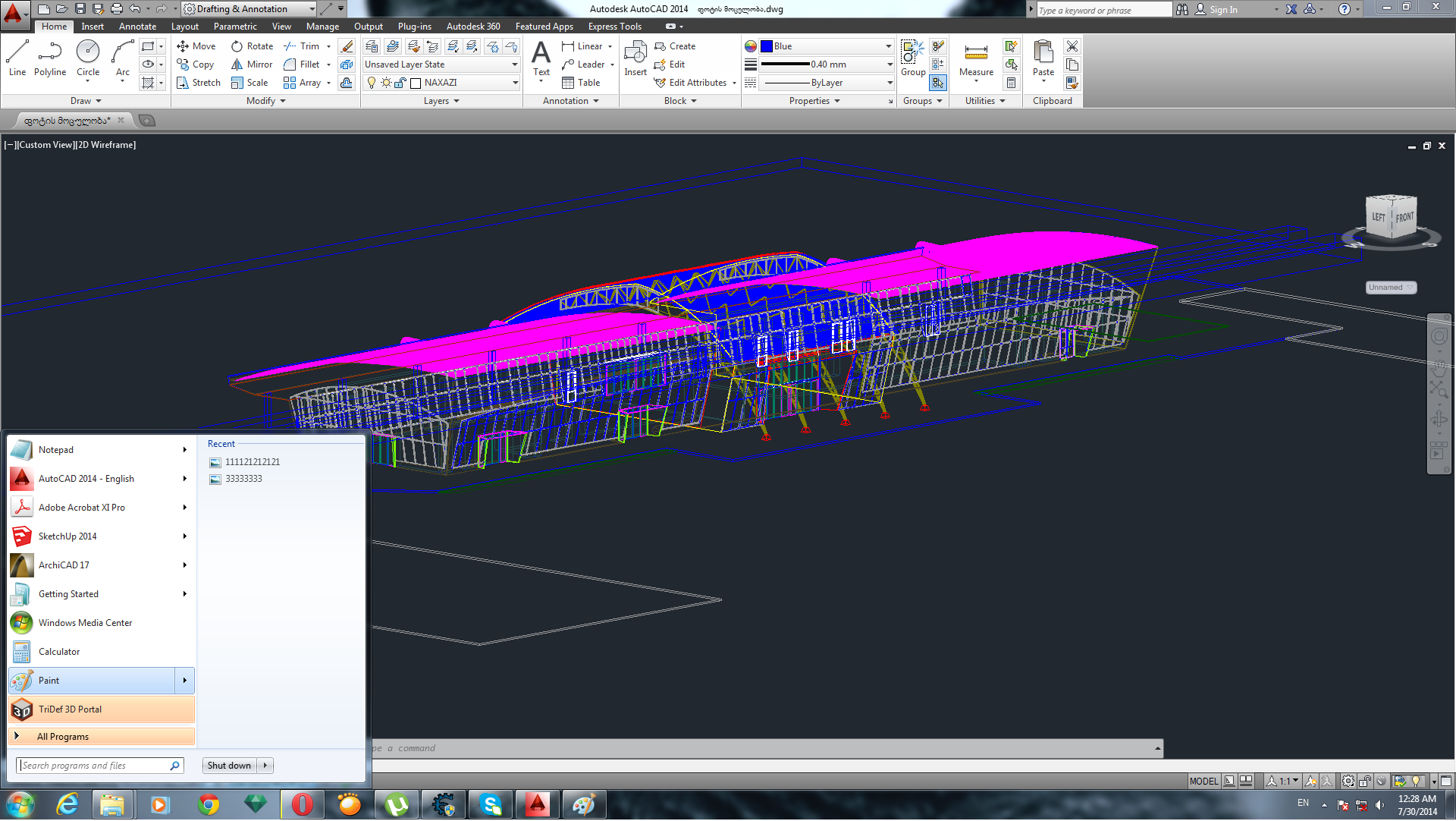Click the Shut down button
The width and height of the screenshot is (1456, 821).
pos(229,766)
